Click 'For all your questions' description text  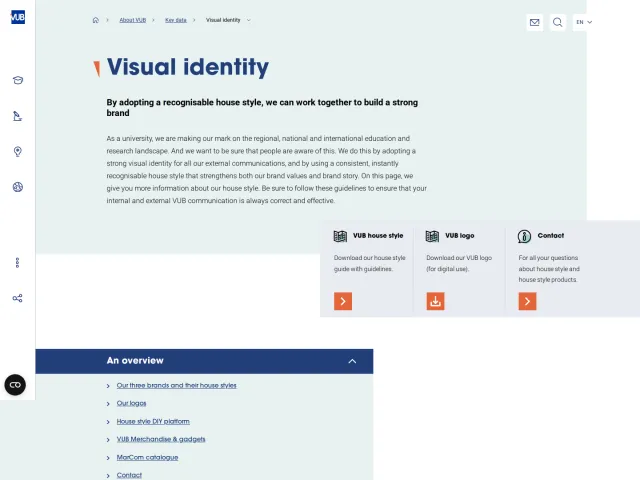549,269
